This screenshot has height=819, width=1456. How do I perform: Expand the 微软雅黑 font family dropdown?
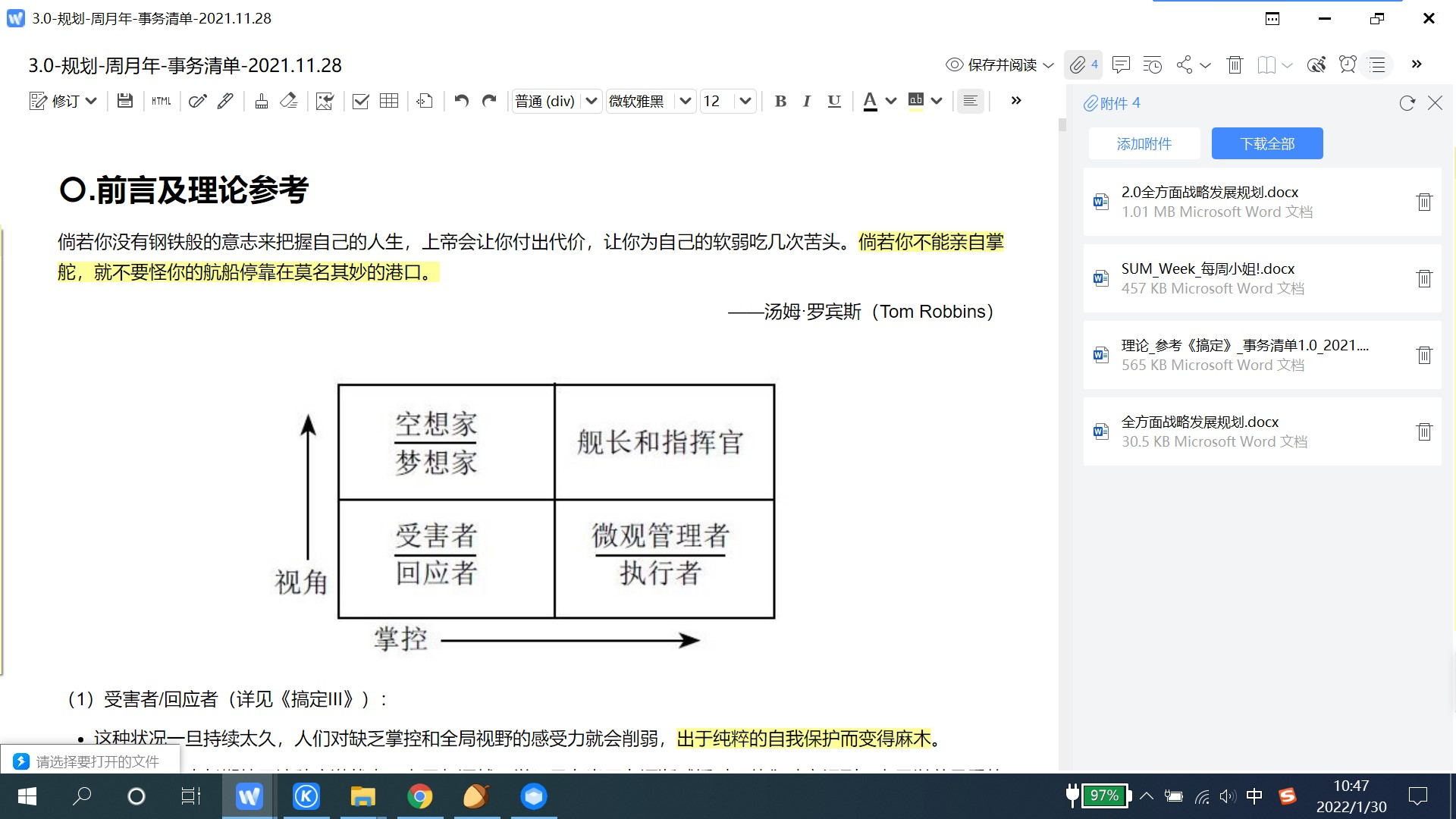coord(685,101)
